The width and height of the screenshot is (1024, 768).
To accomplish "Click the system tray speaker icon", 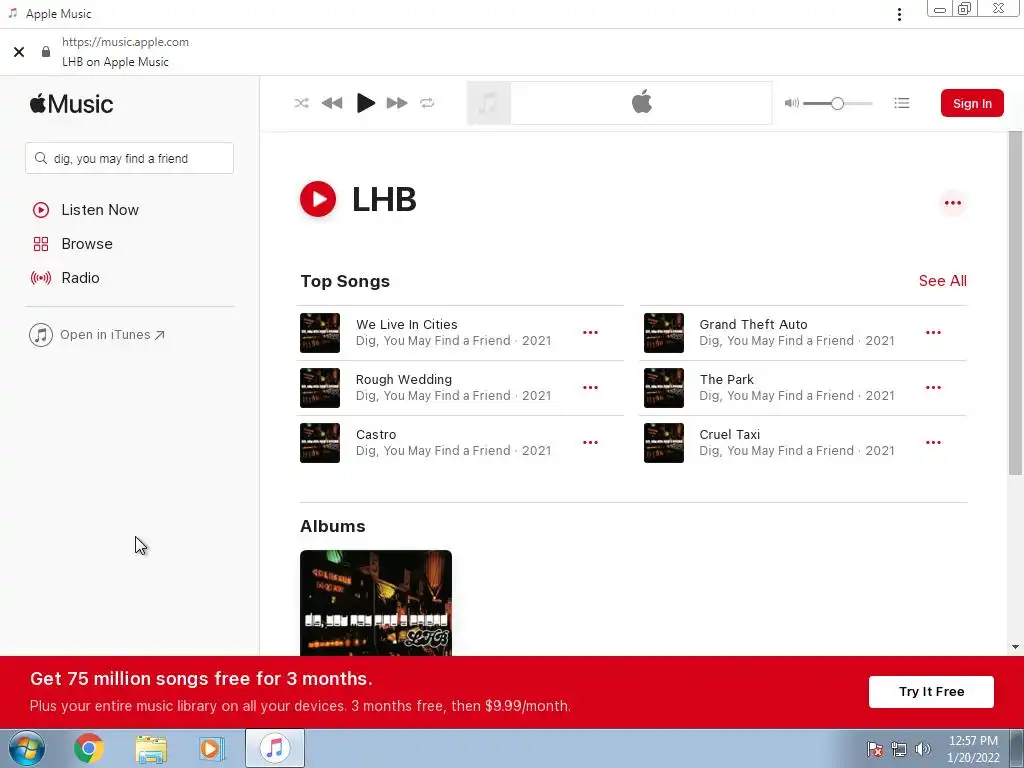I will [923, 749].
